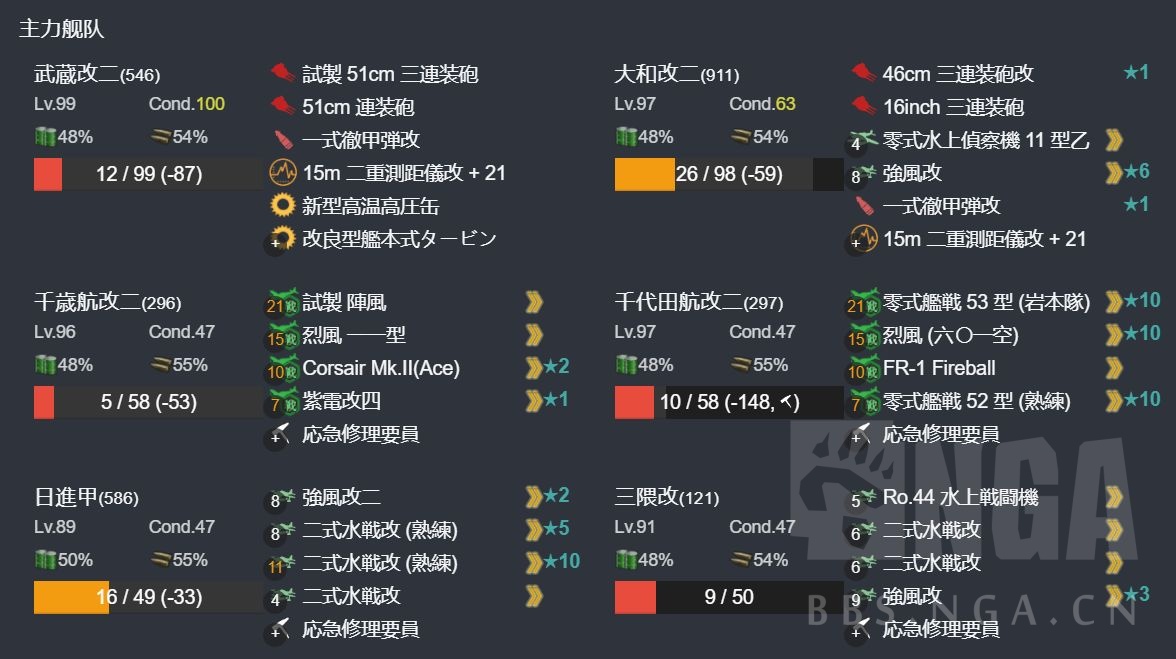Click the shell icon beside Musashi's 一式徹甲弾改

[283, 139]
